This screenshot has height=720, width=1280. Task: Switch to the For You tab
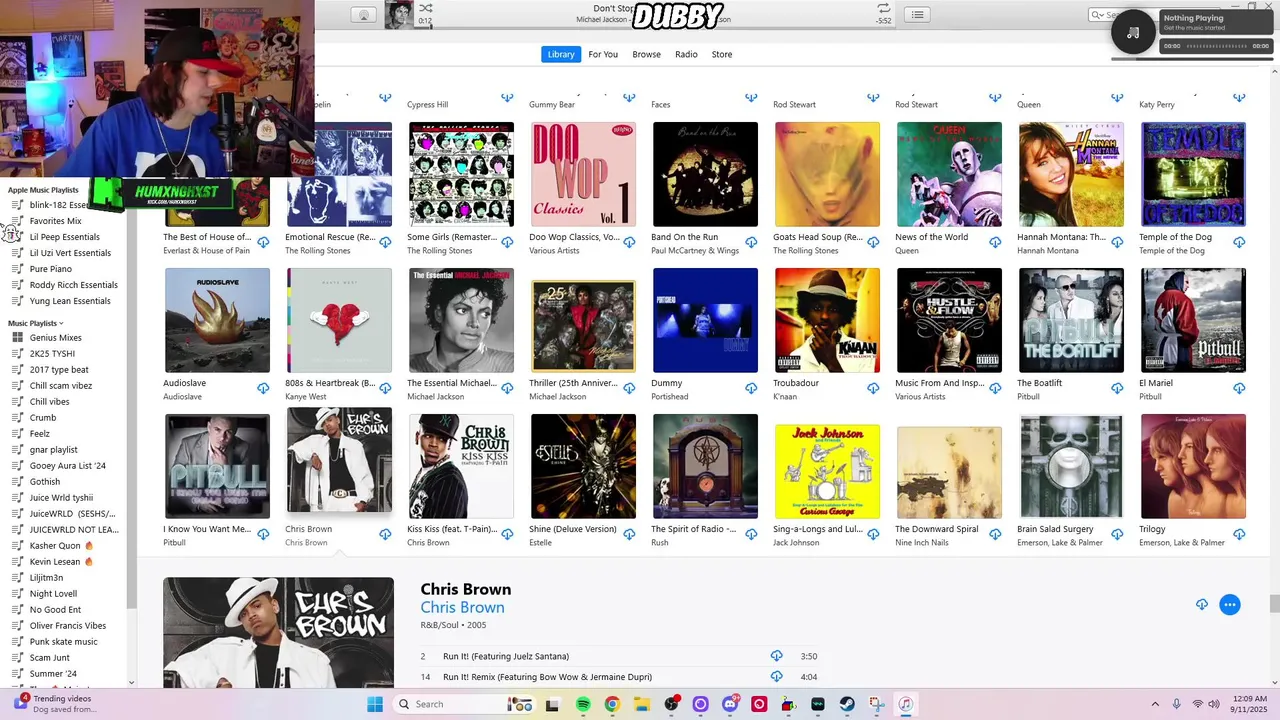click(603, 54)
